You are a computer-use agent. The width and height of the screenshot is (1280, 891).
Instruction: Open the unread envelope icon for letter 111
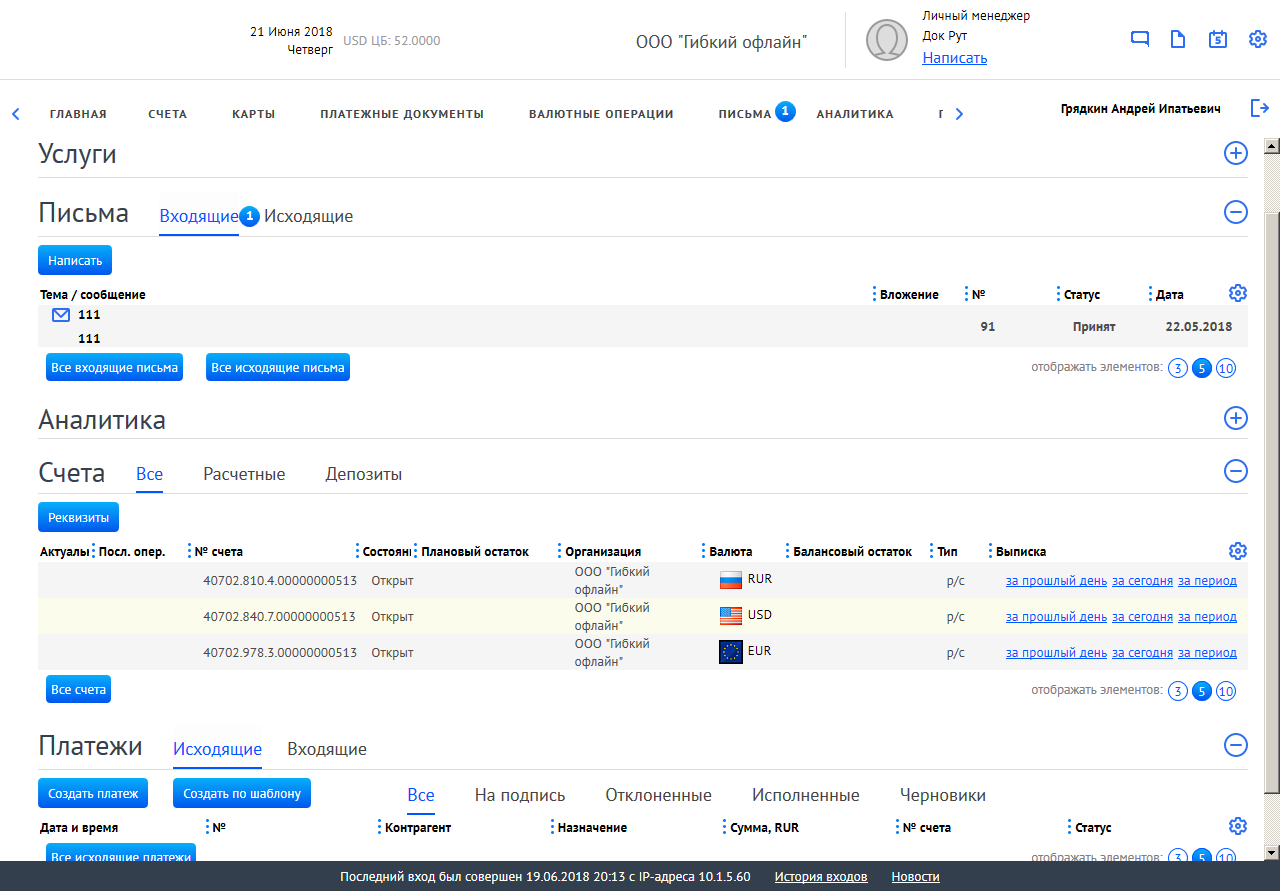61,315
